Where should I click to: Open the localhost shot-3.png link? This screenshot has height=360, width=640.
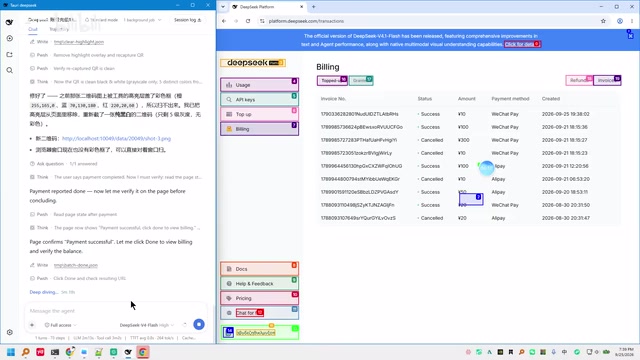[116, 138]
